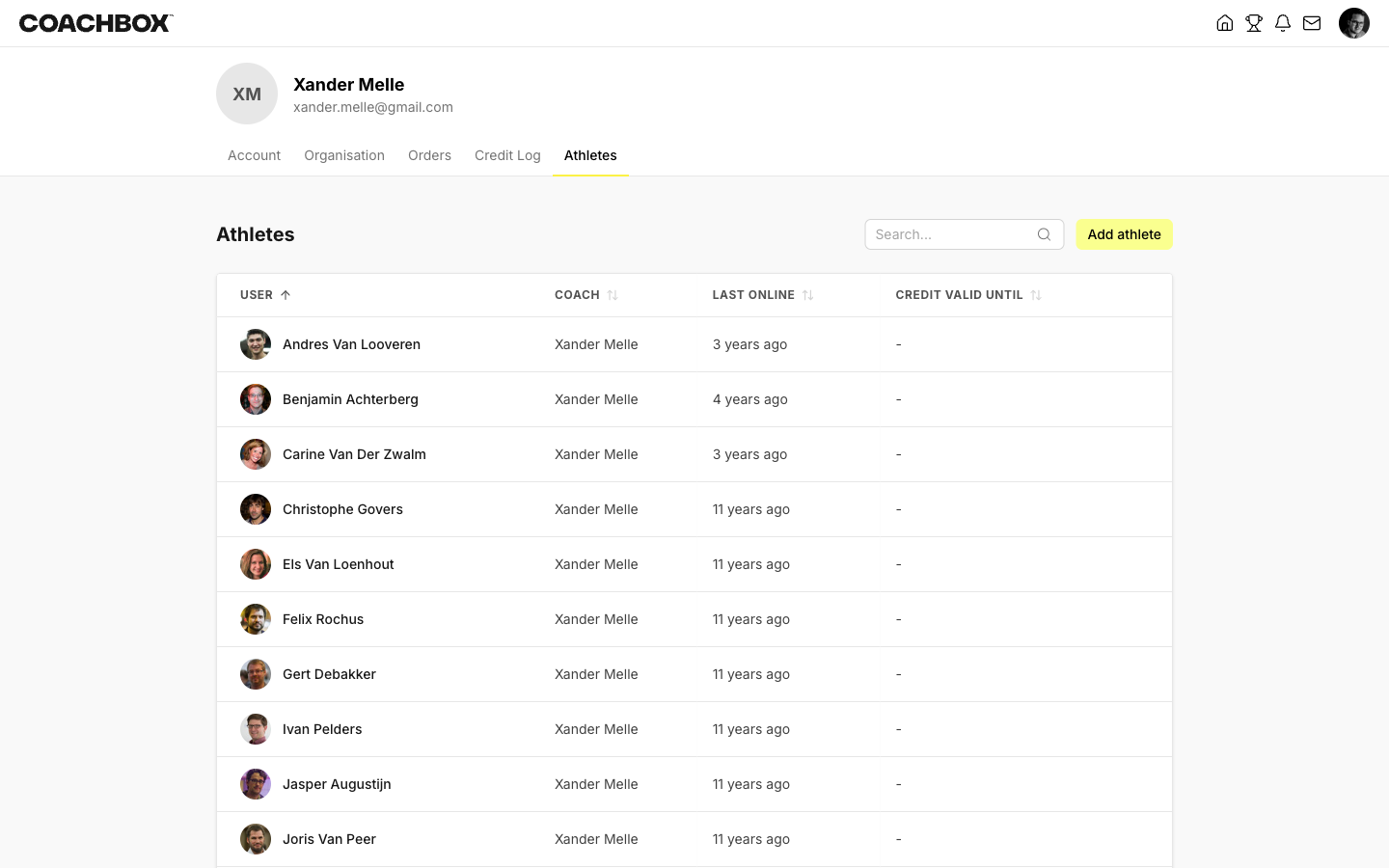Screen dimensions: 1389x868
Task: Click the COACH column header label
Action: point(577,295)
